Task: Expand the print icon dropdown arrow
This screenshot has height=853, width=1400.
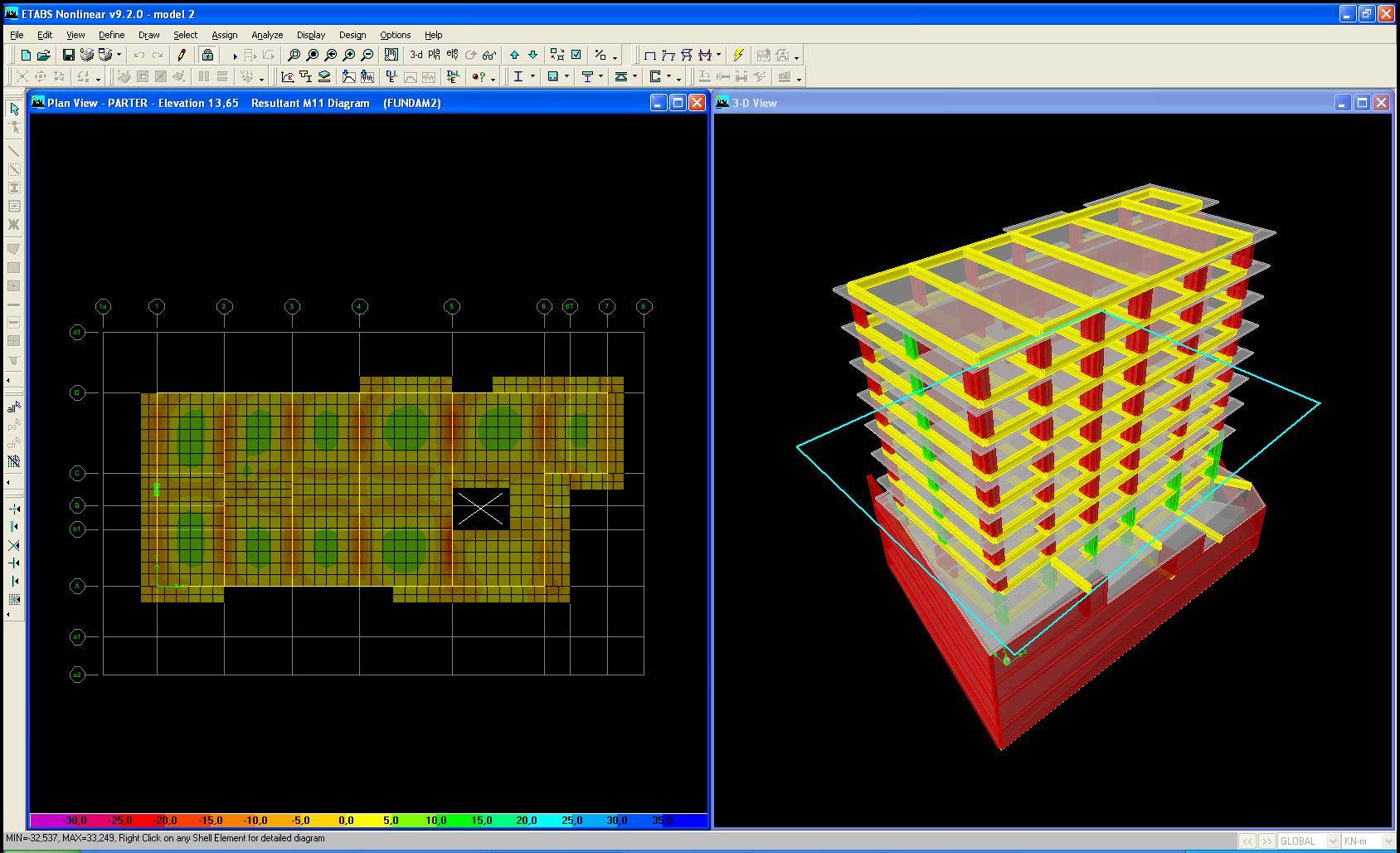Action: [119, 56]
